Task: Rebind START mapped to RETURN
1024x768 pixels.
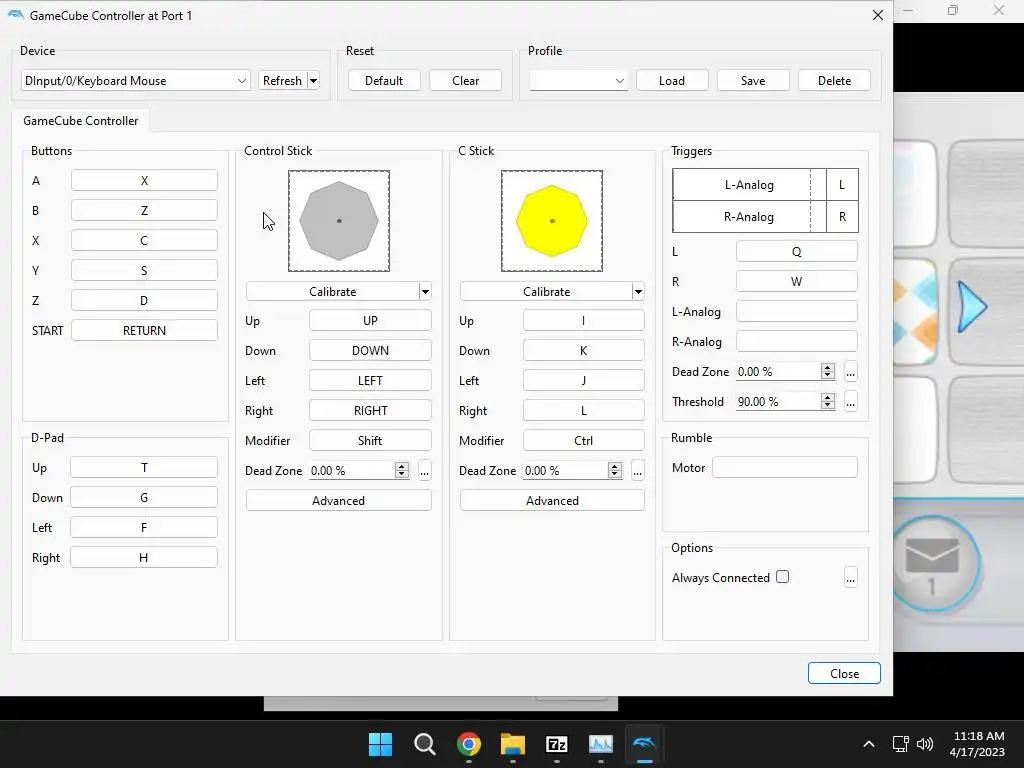Action: pyautogui.click(x=144, y=331)
